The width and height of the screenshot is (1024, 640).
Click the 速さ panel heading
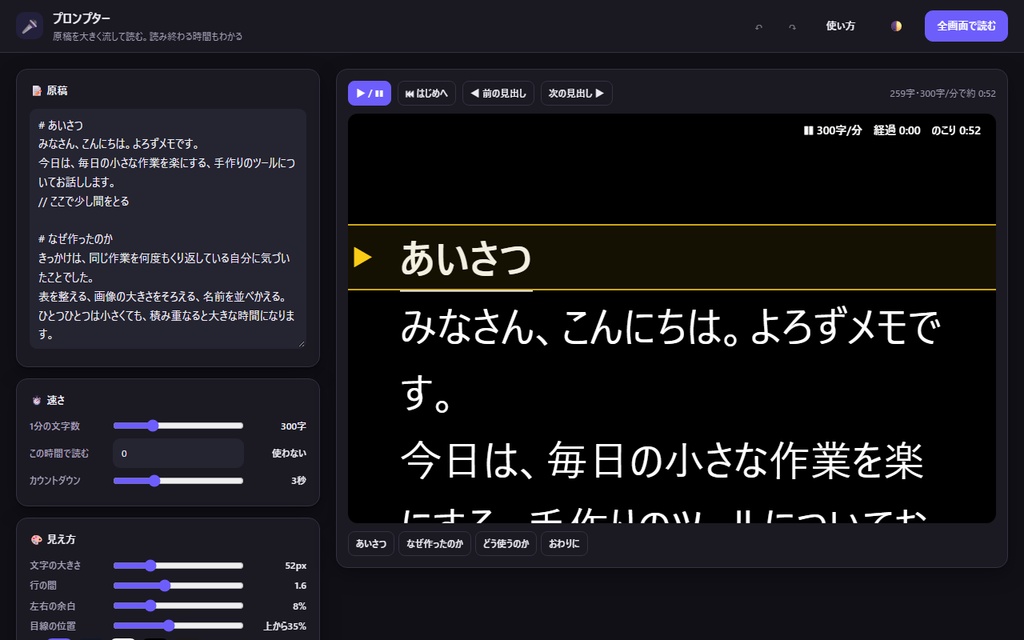[56, 400]
